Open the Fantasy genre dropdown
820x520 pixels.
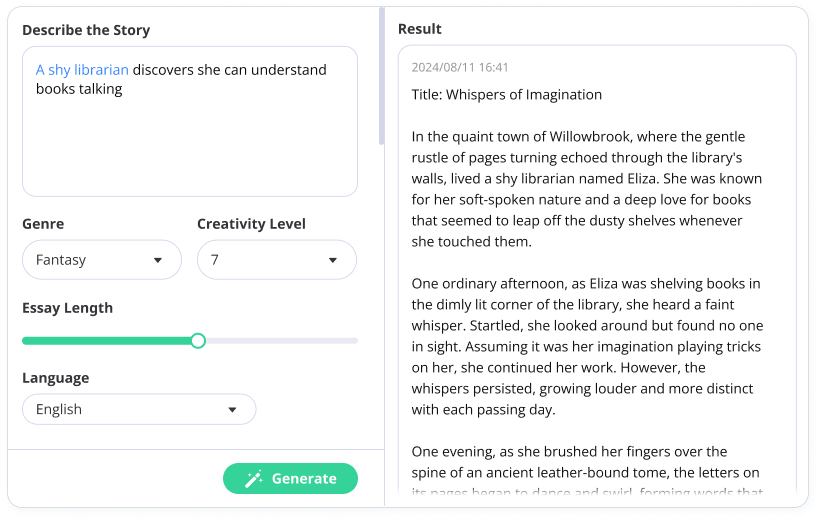click(101, 260)
